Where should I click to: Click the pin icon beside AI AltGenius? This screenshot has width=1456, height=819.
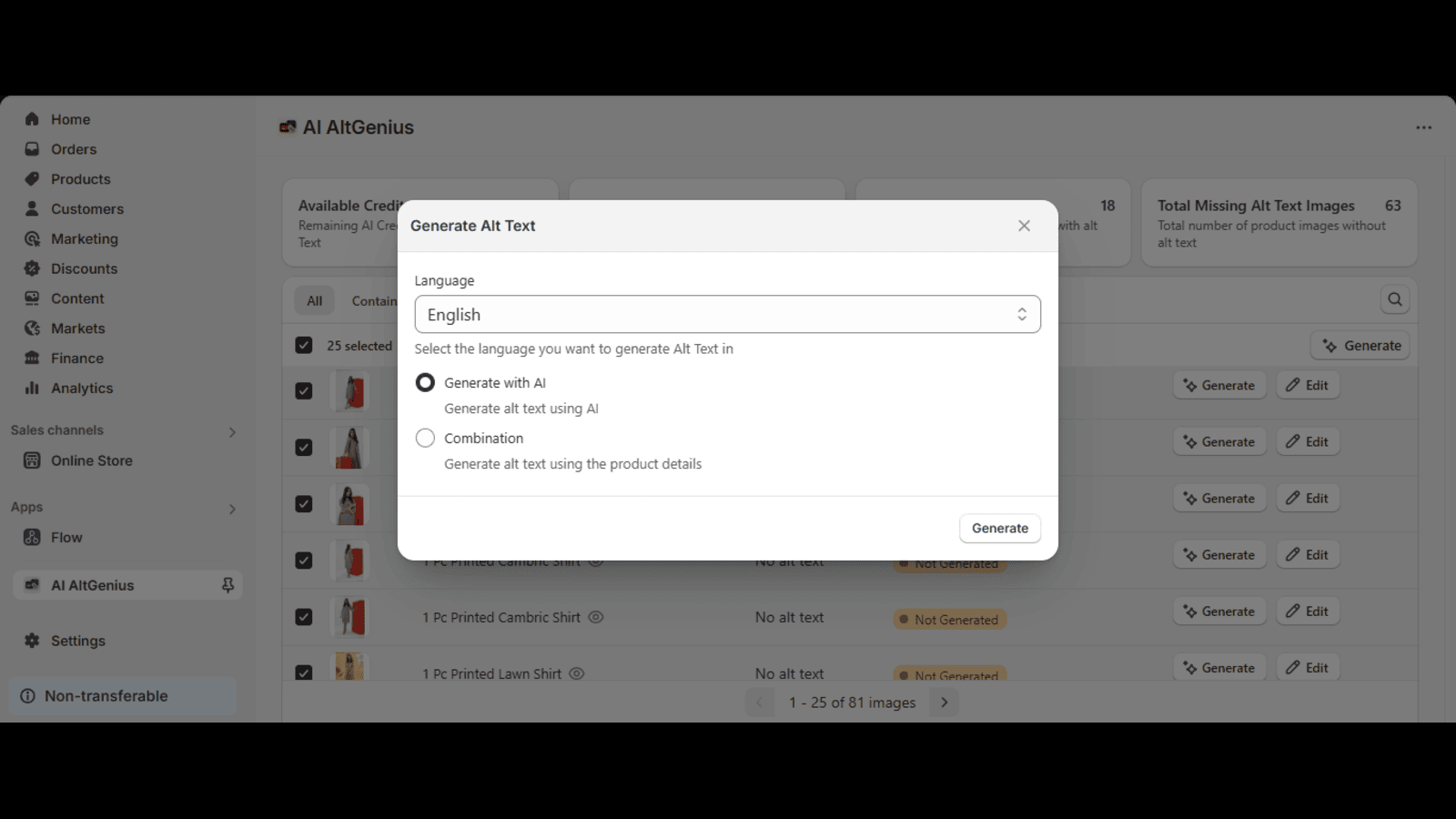pos(227,585)
